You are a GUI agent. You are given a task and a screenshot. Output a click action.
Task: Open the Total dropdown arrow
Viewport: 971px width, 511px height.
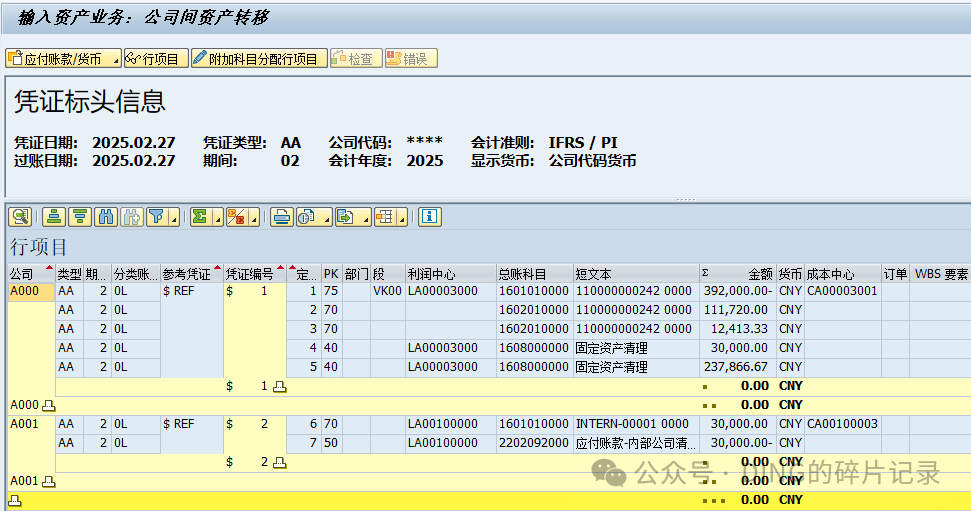click(217, 217)
